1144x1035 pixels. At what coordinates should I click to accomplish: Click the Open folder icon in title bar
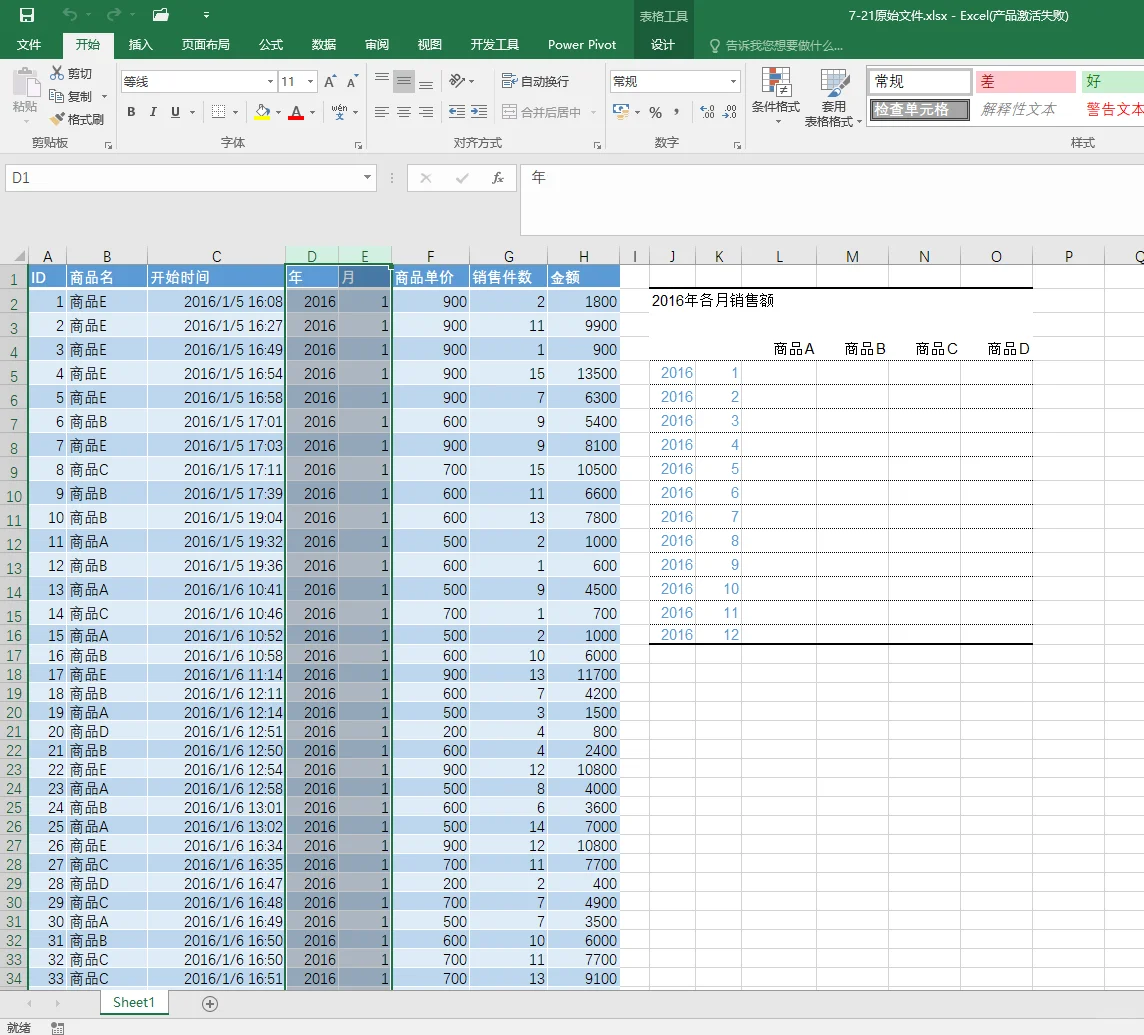click(x=161, y=15)
